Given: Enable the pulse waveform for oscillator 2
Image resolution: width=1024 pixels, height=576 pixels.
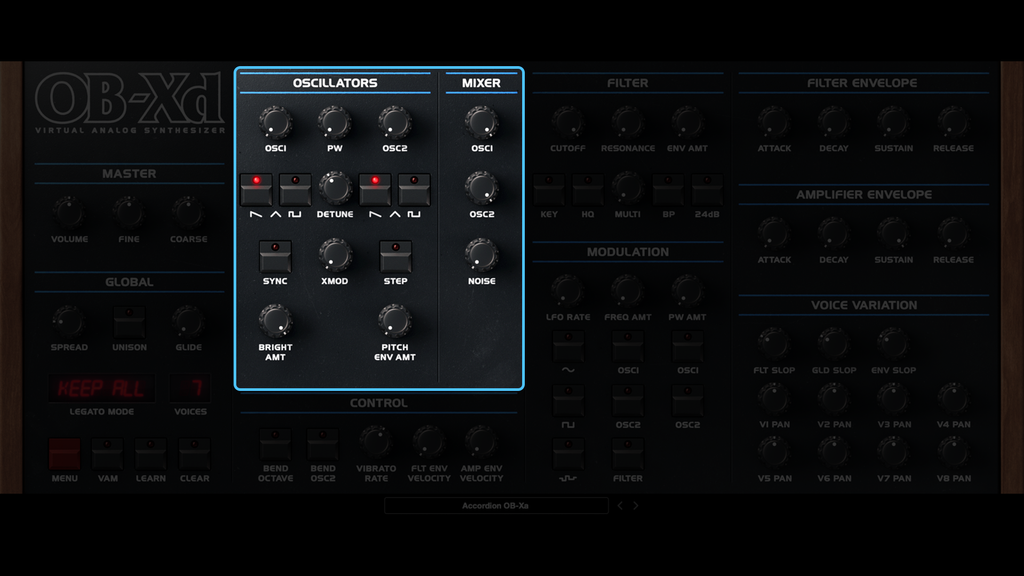Looking at the screenshot, I should [x=413, y=188].
